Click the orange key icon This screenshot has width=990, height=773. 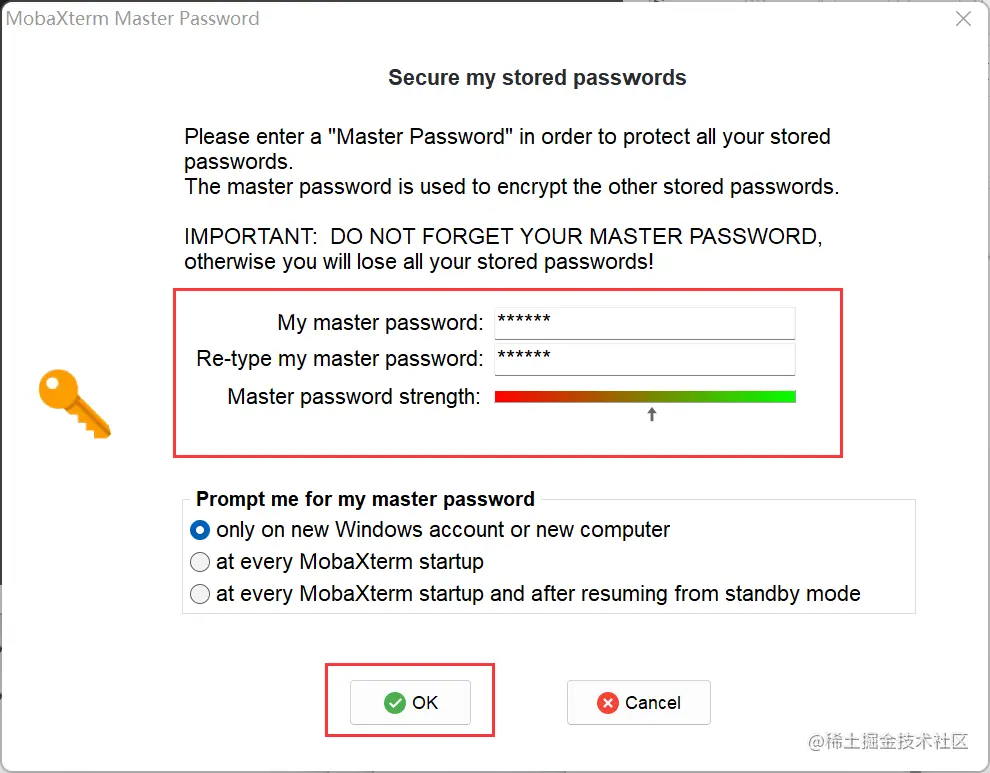click(74, 403)
